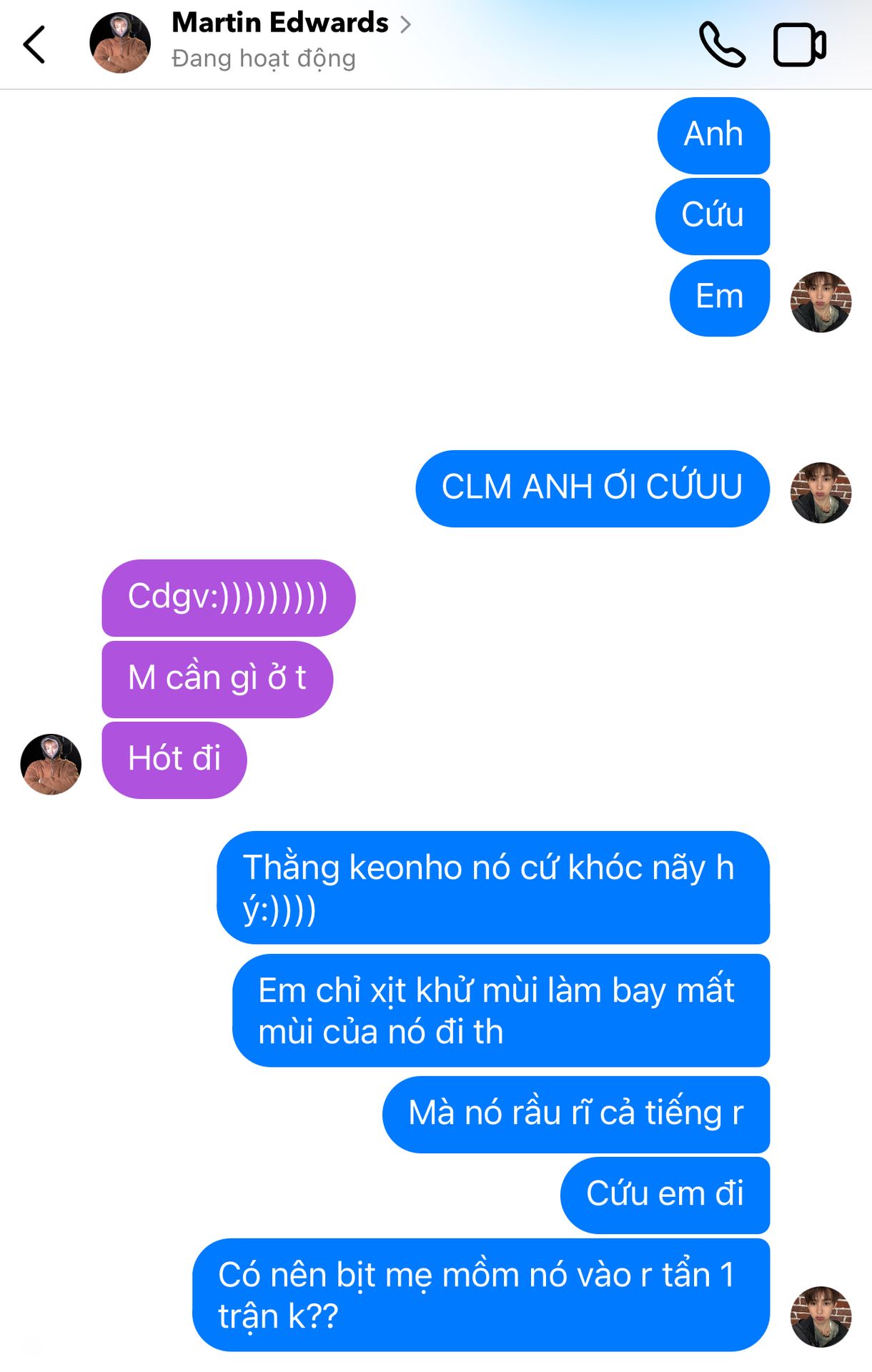Start a voice call with phone icon
Viewport: 872px width, 1372px height.
[x=722, y=44]
